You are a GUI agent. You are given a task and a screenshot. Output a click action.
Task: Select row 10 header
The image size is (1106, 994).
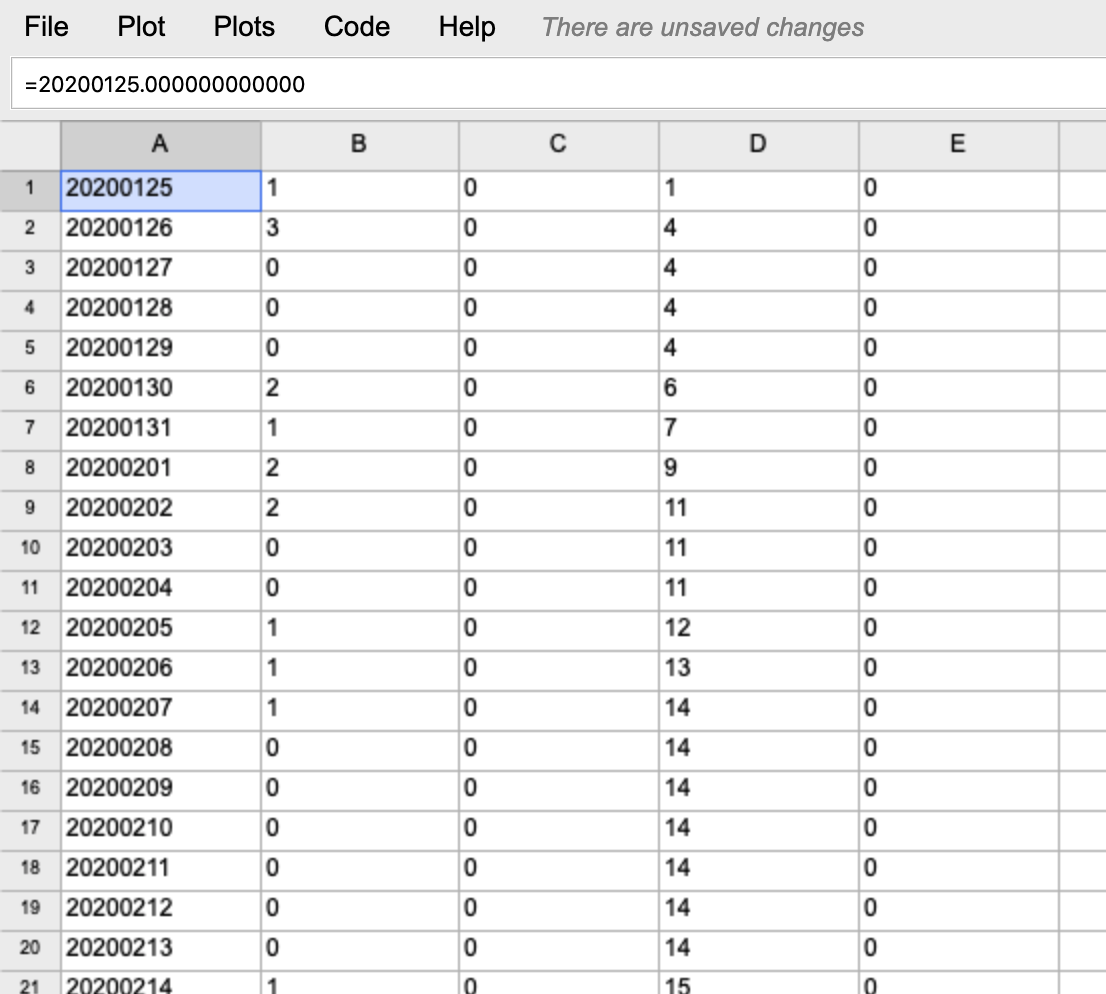[x=30, y=550]
